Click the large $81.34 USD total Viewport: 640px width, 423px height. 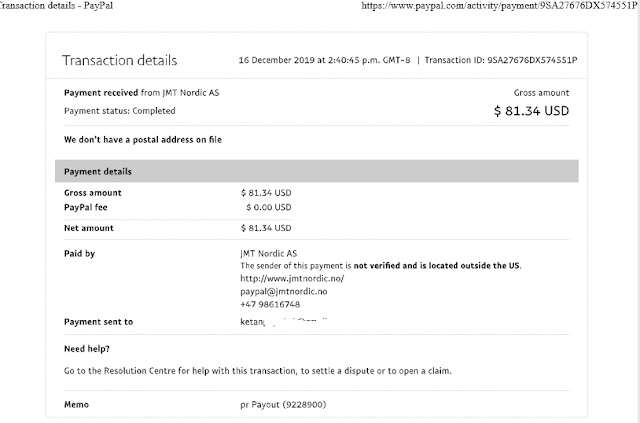click(x=531, y=111)
